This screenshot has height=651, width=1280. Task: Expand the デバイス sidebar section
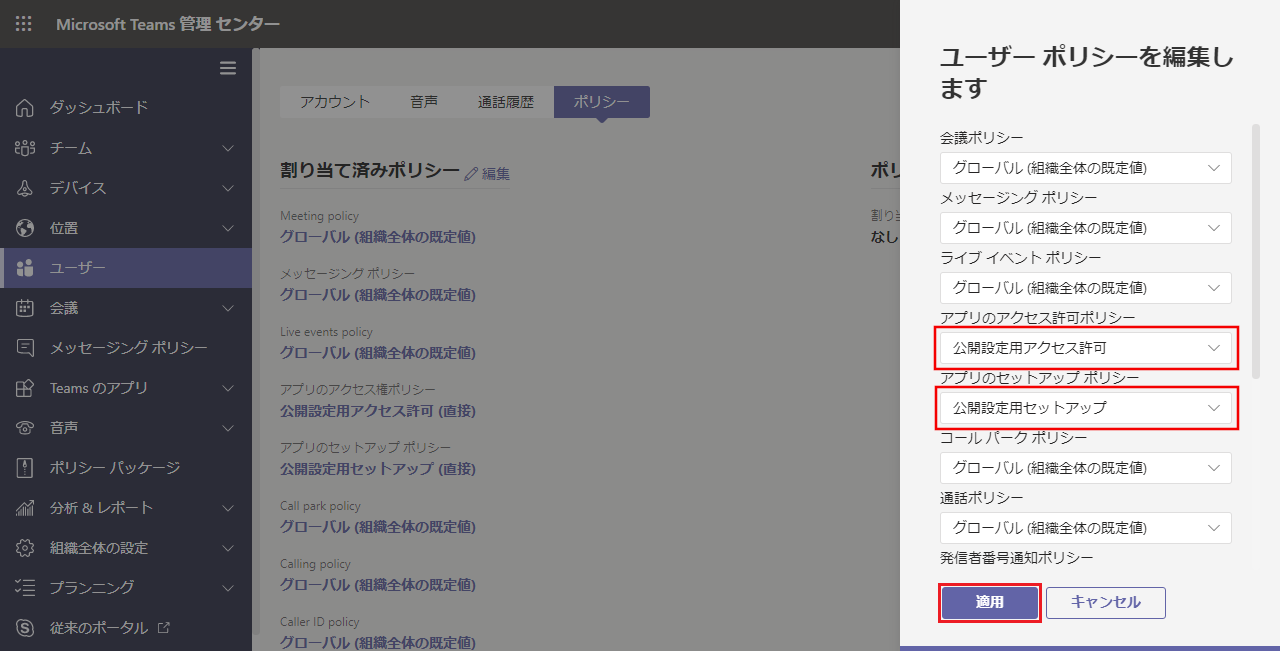228,188
